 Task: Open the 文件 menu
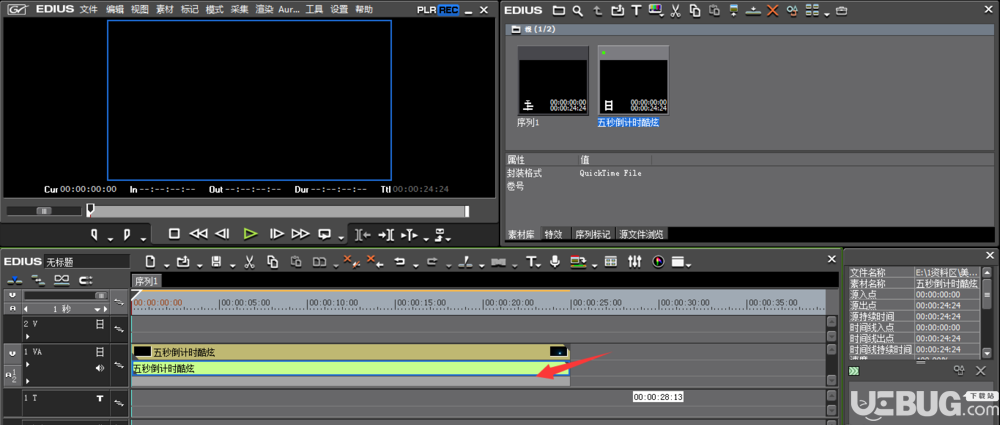(x=89, y=10)
